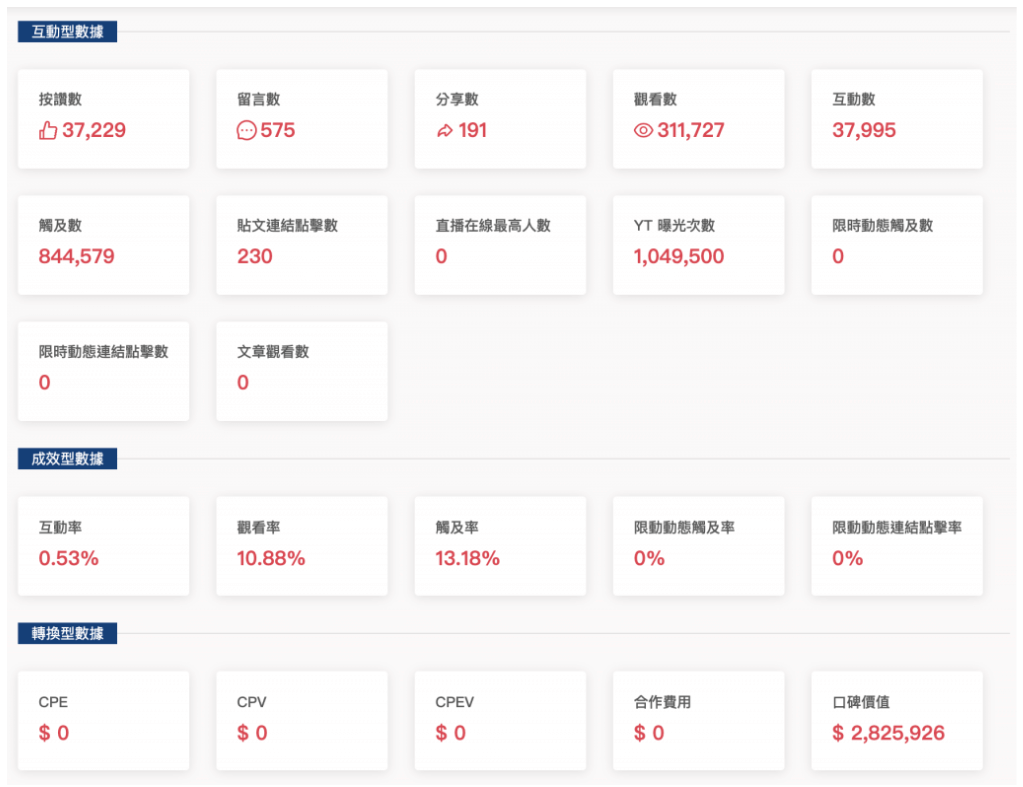Image resolution: width=1023 pixels, height=787 pixels.
Task: Click the shares value 191
Action: tap(472, 131)
